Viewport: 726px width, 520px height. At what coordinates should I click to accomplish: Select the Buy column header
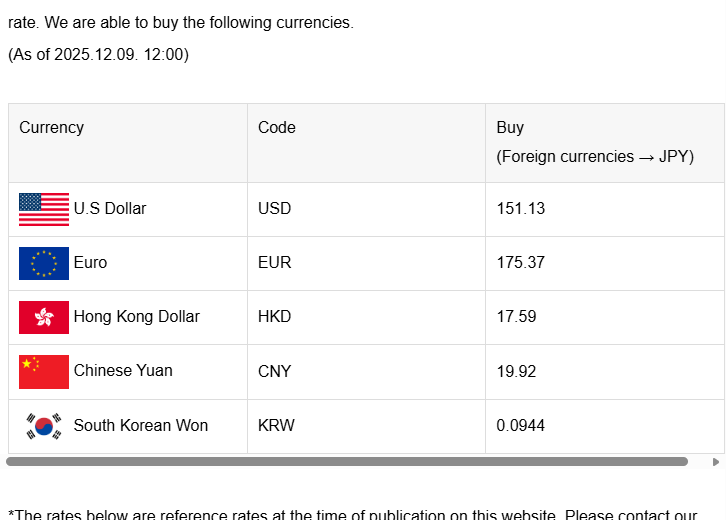[510, 128]
